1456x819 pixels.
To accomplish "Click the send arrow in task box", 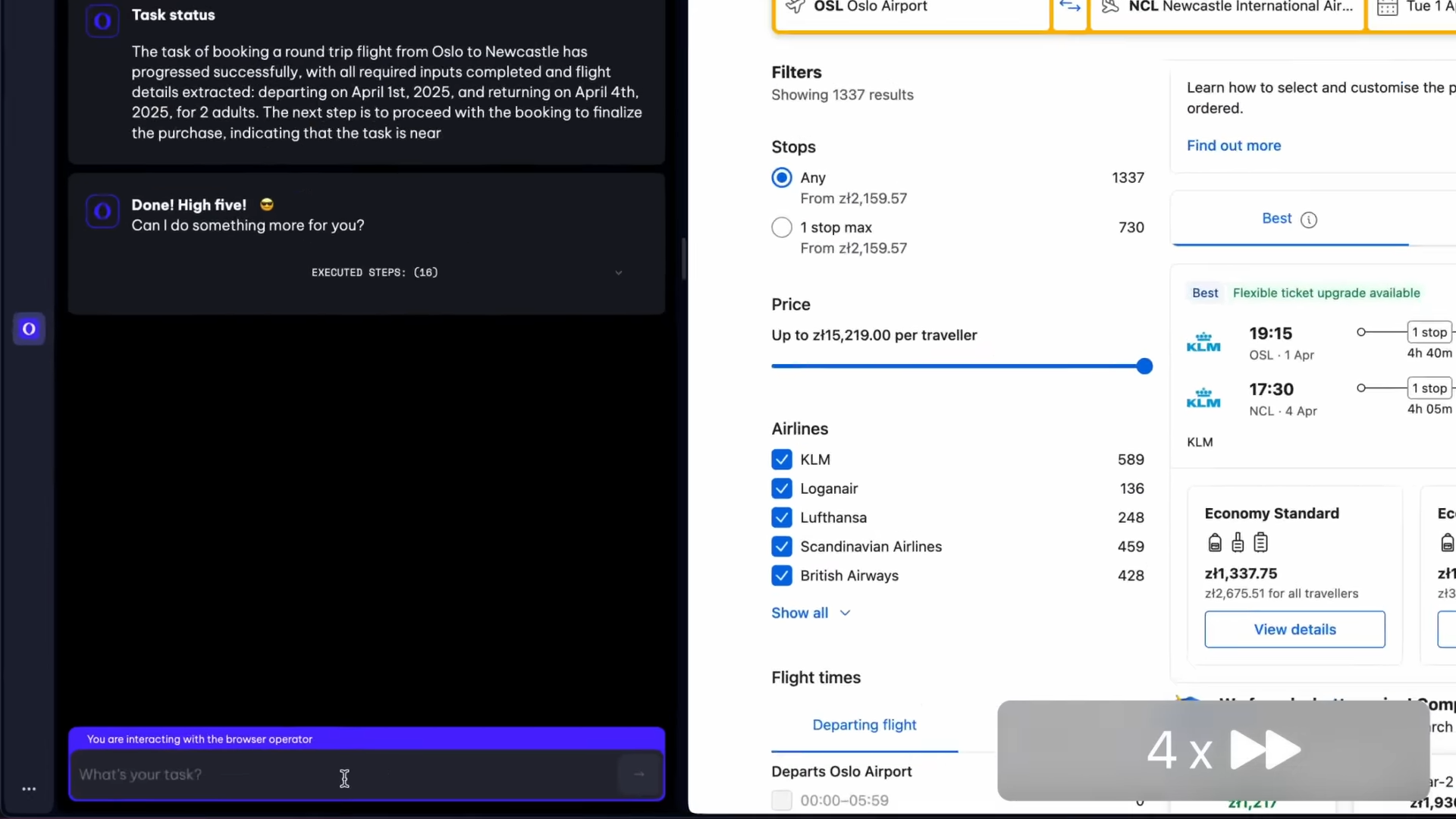I will point(639,774).
